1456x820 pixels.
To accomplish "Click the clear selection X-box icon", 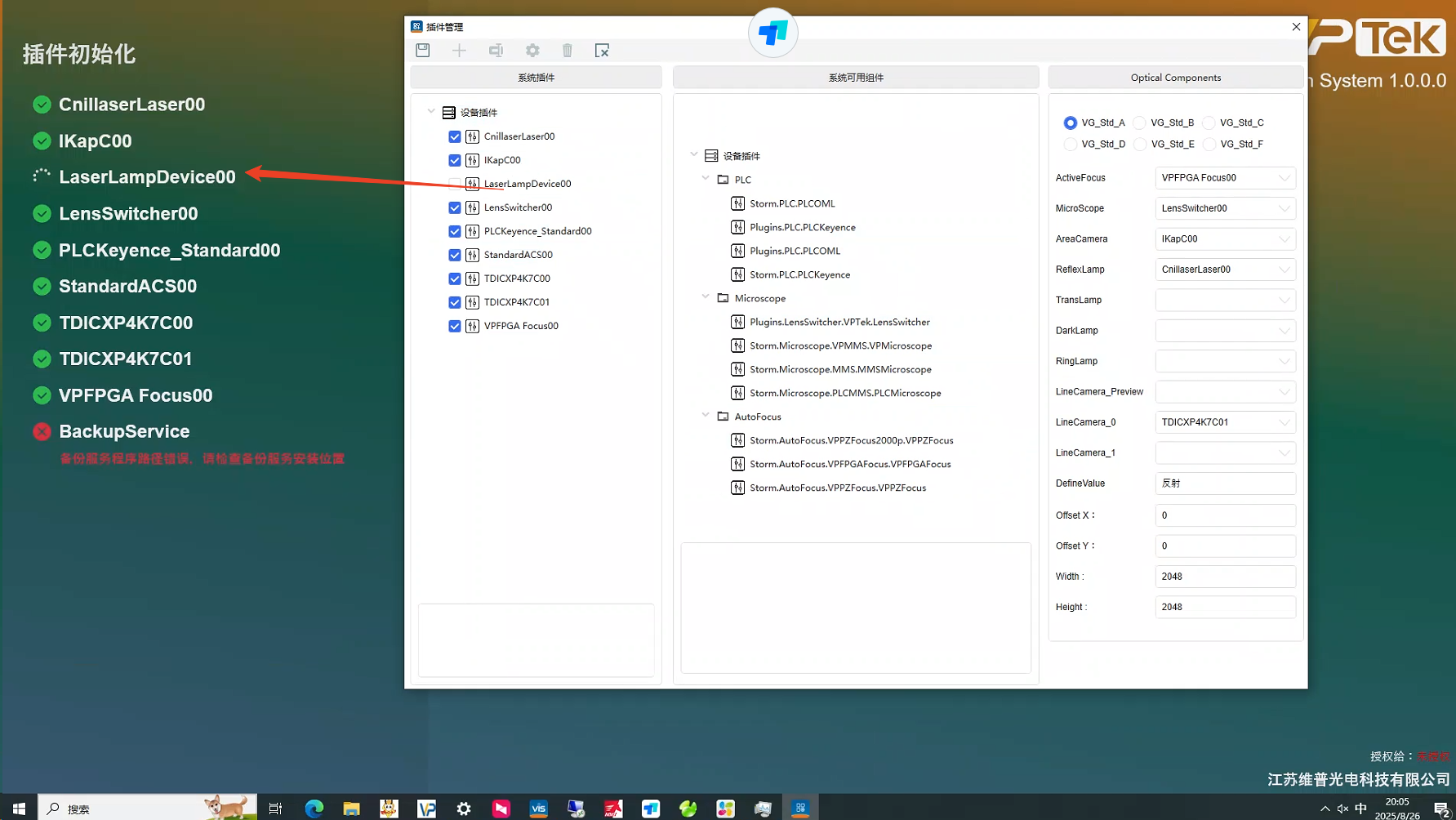I will coord(602,51).
